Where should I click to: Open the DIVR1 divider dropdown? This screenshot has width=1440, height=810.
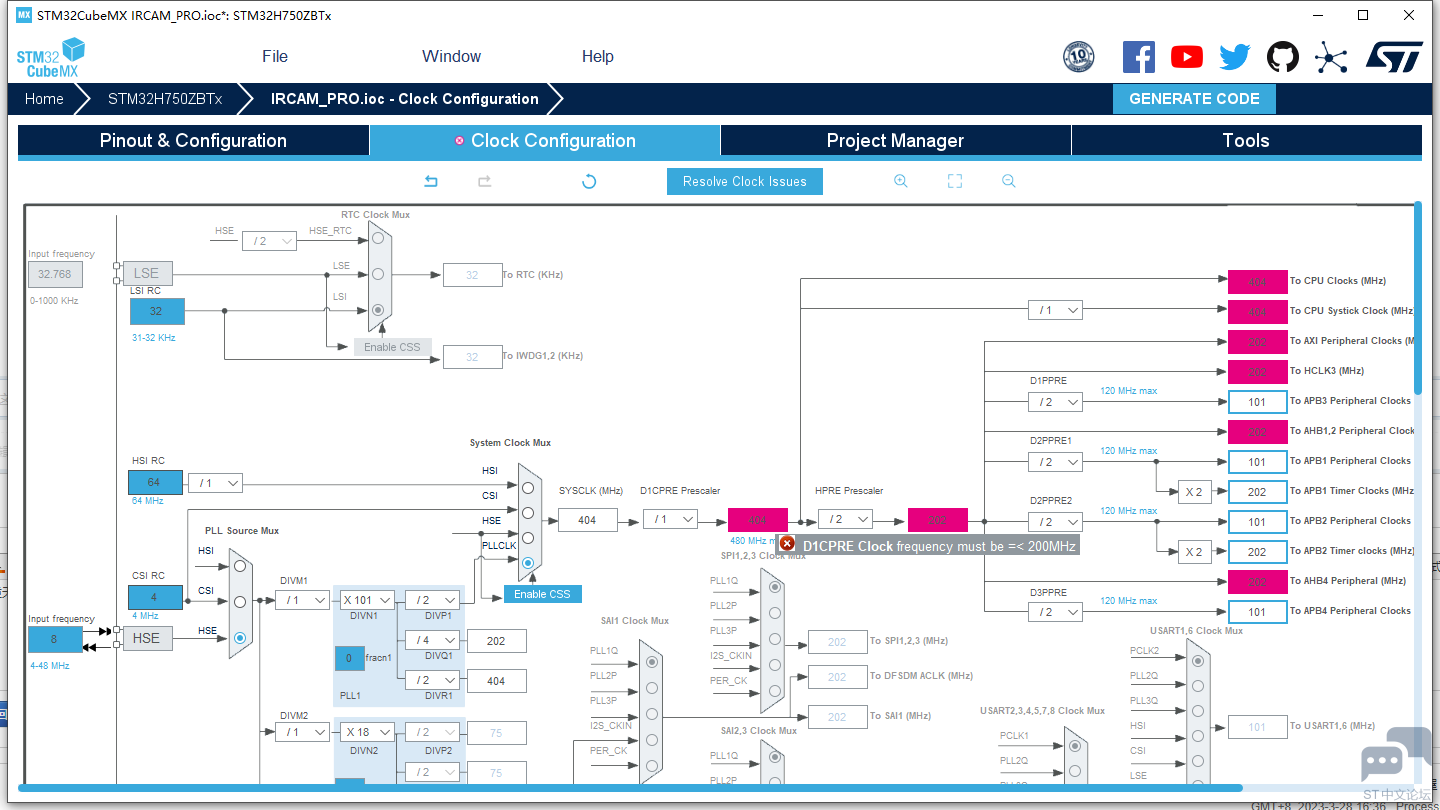(432, 680)
